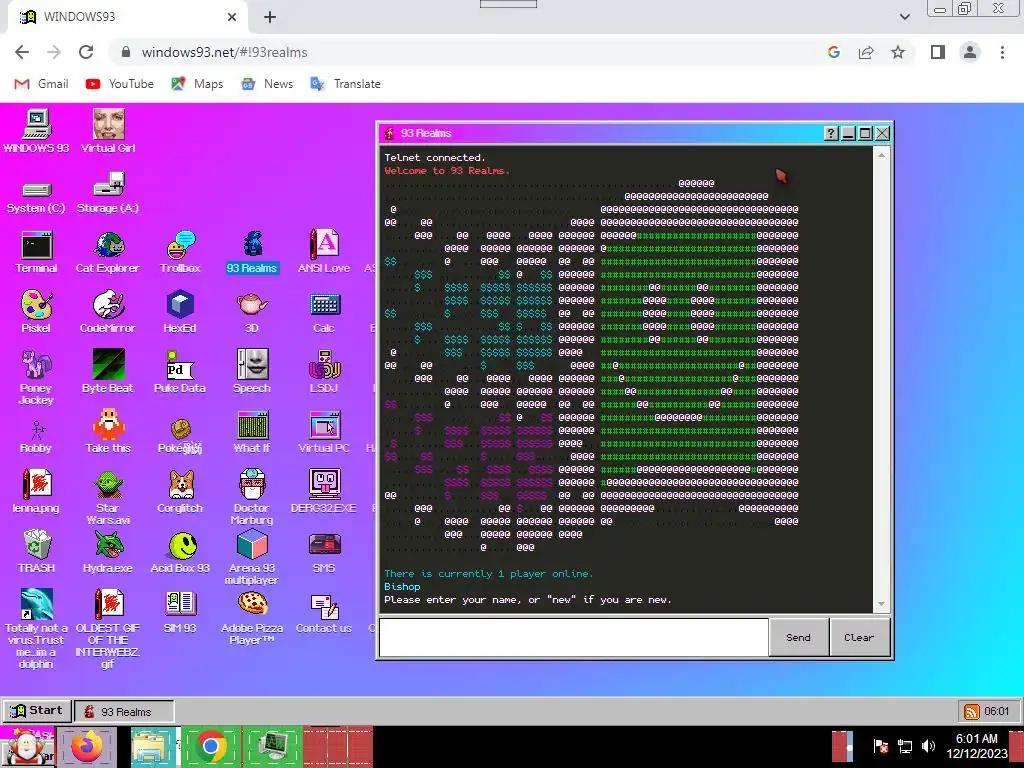Open the Trollbox chat icon
1024x768 pixels.
pos(180,251)
